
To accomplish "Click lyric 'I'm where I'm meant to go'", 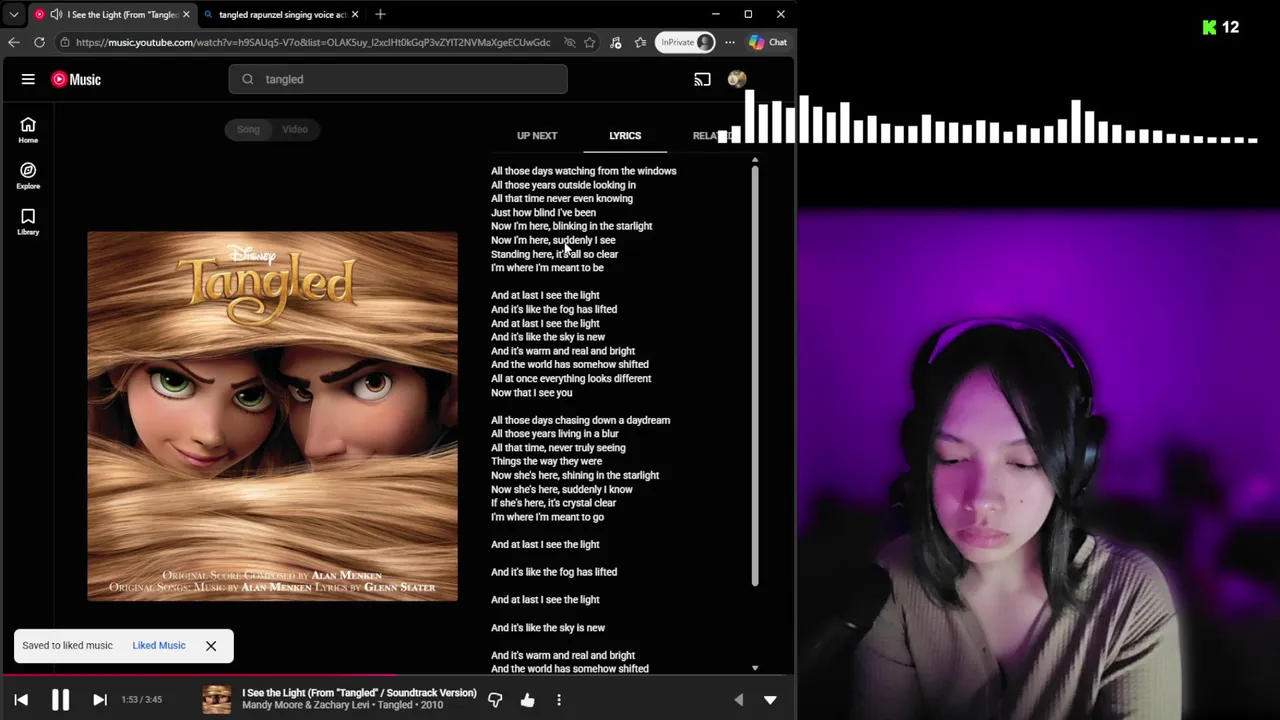I will pyautogui.click(x=547, y=517).
